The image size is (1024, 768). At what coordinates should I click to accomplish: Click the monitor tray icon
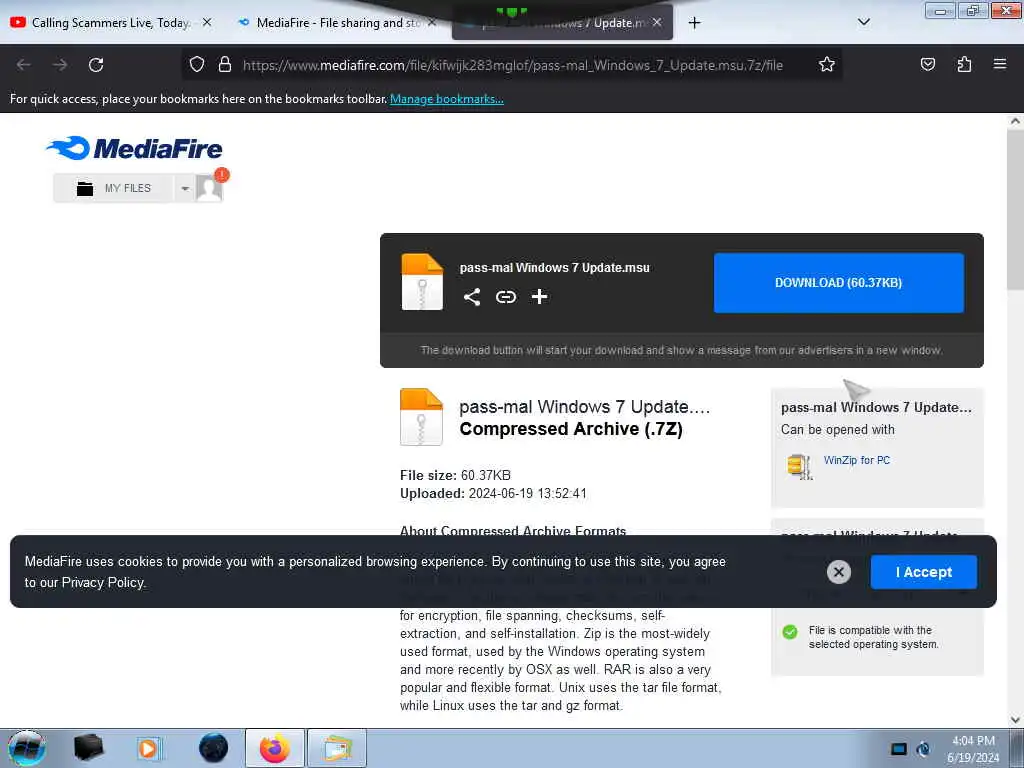click(899, 749)
